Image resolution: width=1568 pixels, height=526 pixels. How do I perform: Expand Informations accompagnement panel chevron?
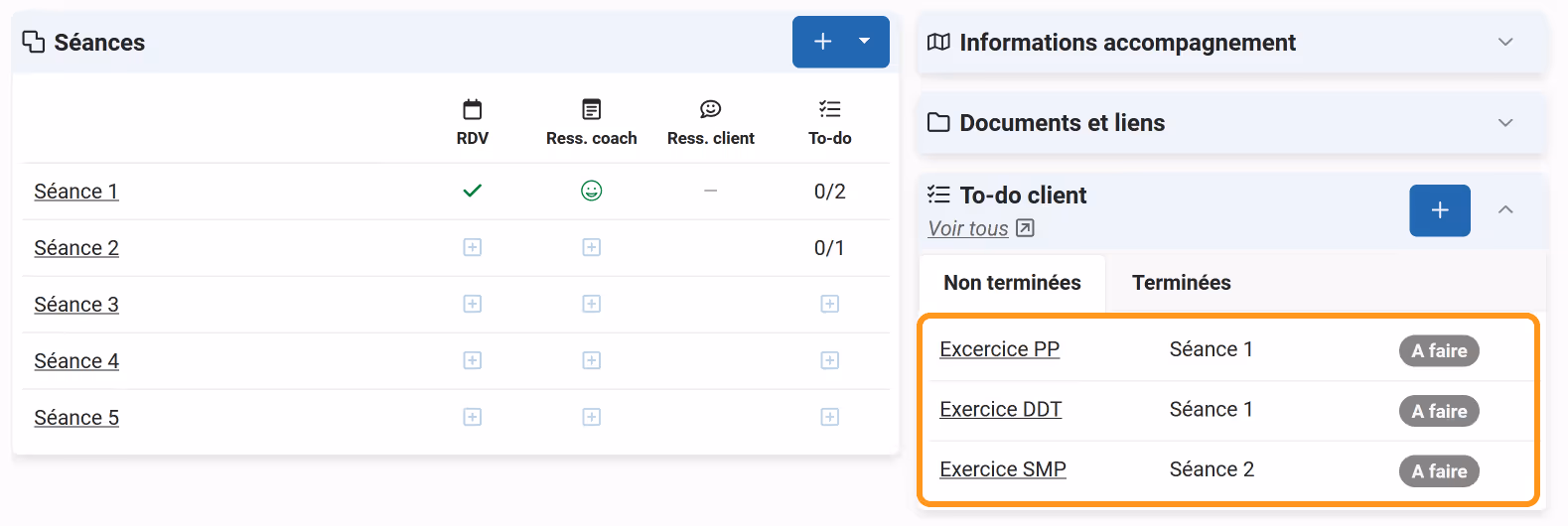[x=1505, y=42]
